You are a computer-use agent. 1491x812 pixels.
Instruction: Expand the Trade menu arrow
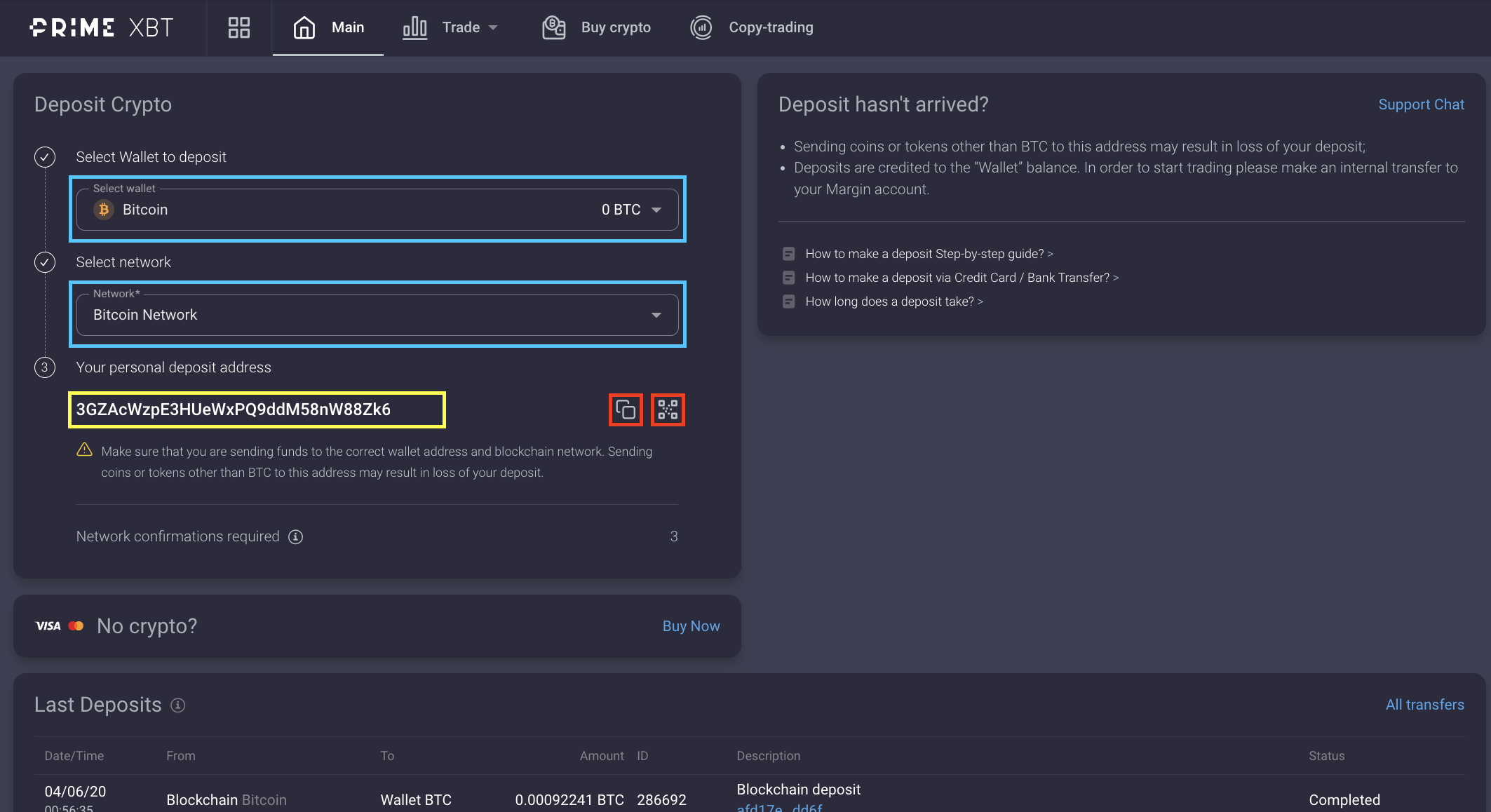(x=493, y=28)
